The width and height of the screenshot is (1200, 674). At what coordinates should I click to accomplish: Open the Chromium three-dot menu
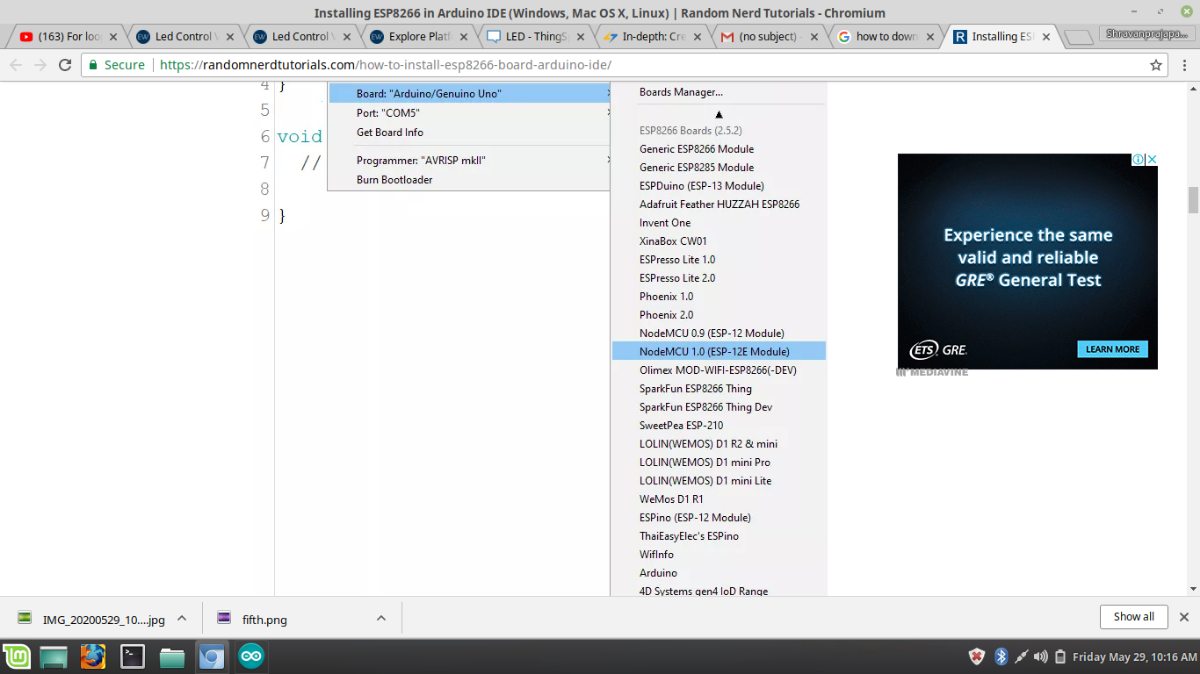[x=1183, y=65]
